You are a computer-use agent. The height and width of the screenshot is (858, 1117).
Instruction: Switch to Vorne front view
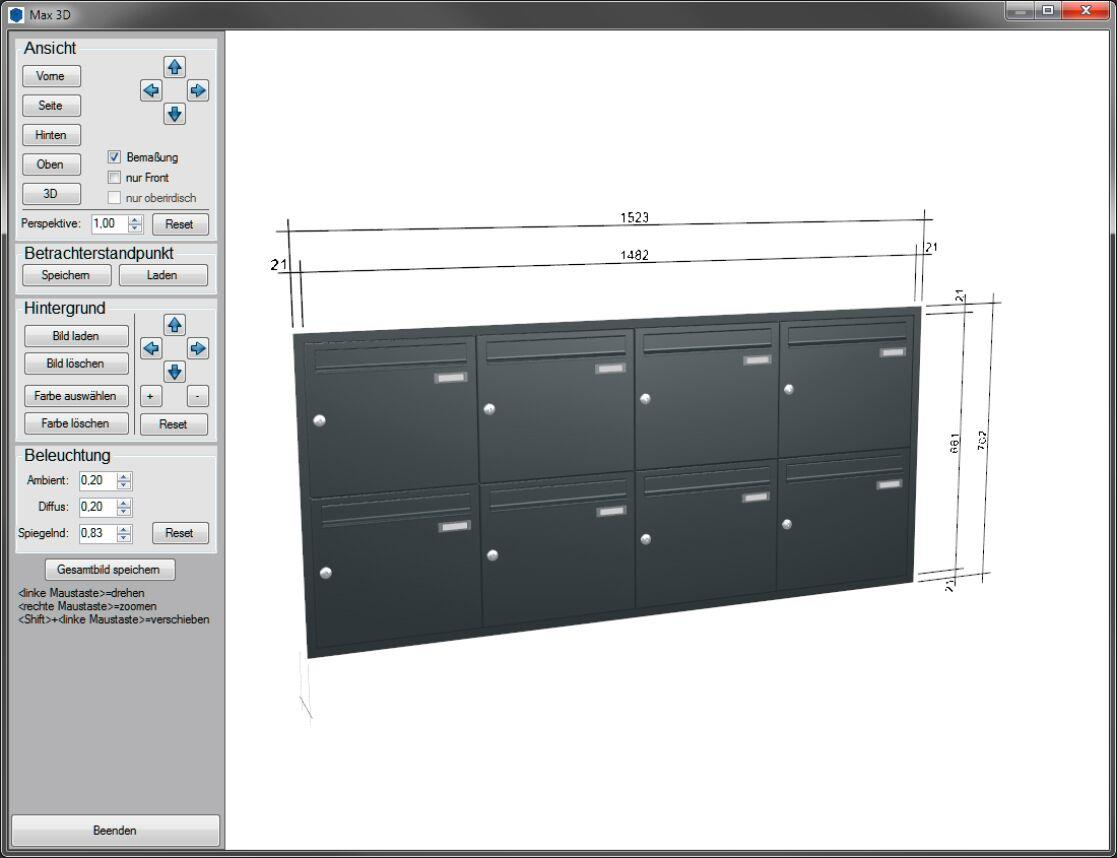[51, 76]
